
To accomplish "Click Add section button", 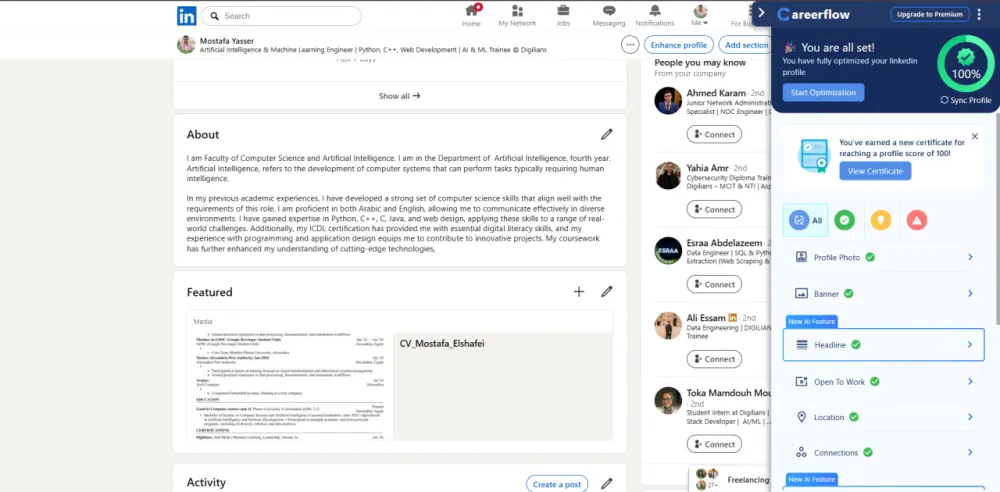I will pos(746,45).
